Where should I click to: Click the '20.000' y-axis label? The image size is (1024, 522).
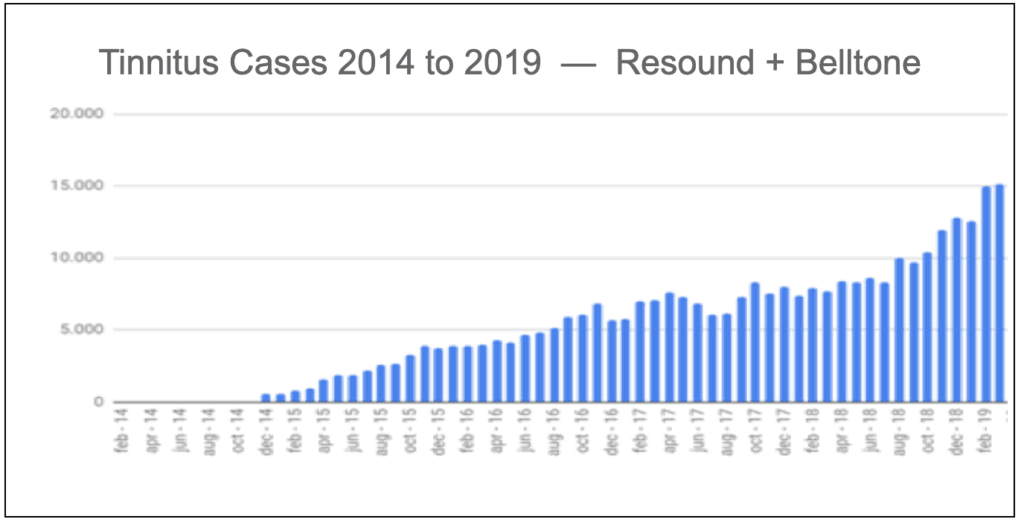pos(77,114)
